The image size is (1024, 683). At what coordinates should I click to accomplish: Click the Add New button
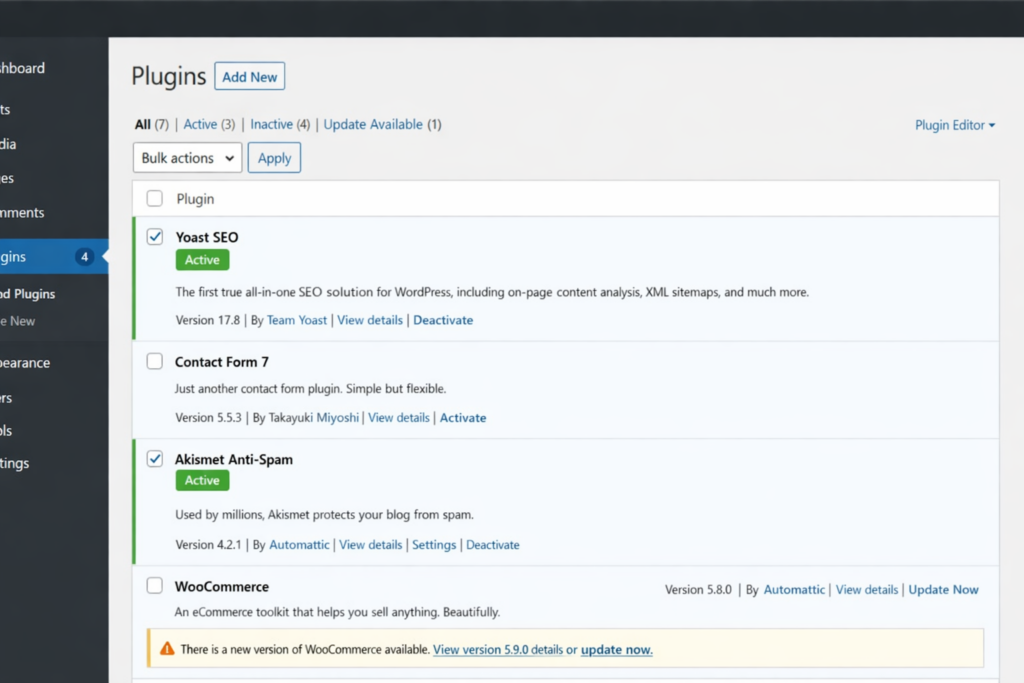pyautogui.click(x=249, y=77)
